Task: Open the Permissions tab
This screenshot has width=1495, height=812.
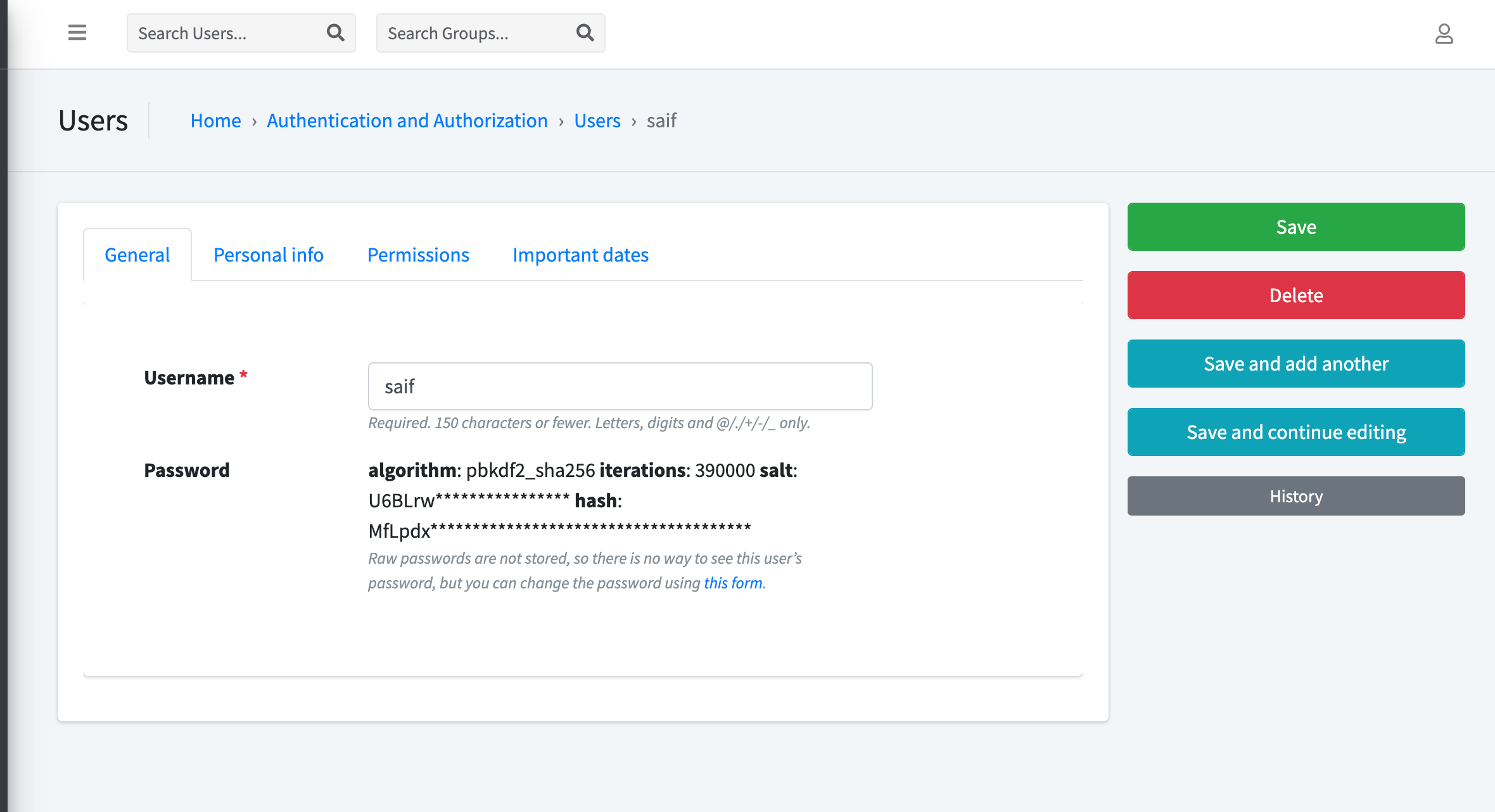Action: (418, 255)
